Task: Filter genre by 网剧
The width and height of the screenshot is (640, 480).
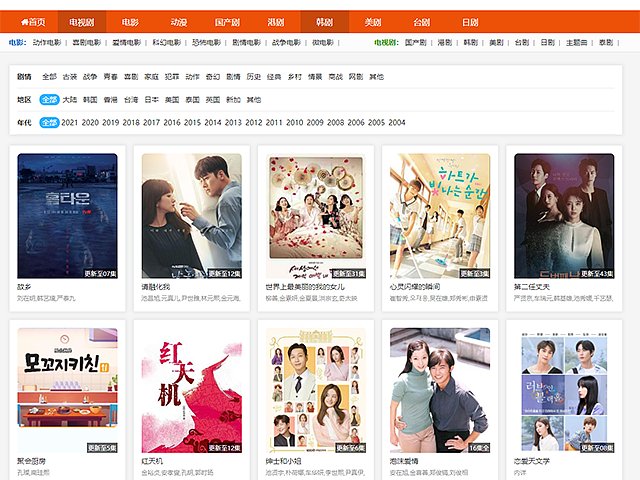Action: coord(356,77)
